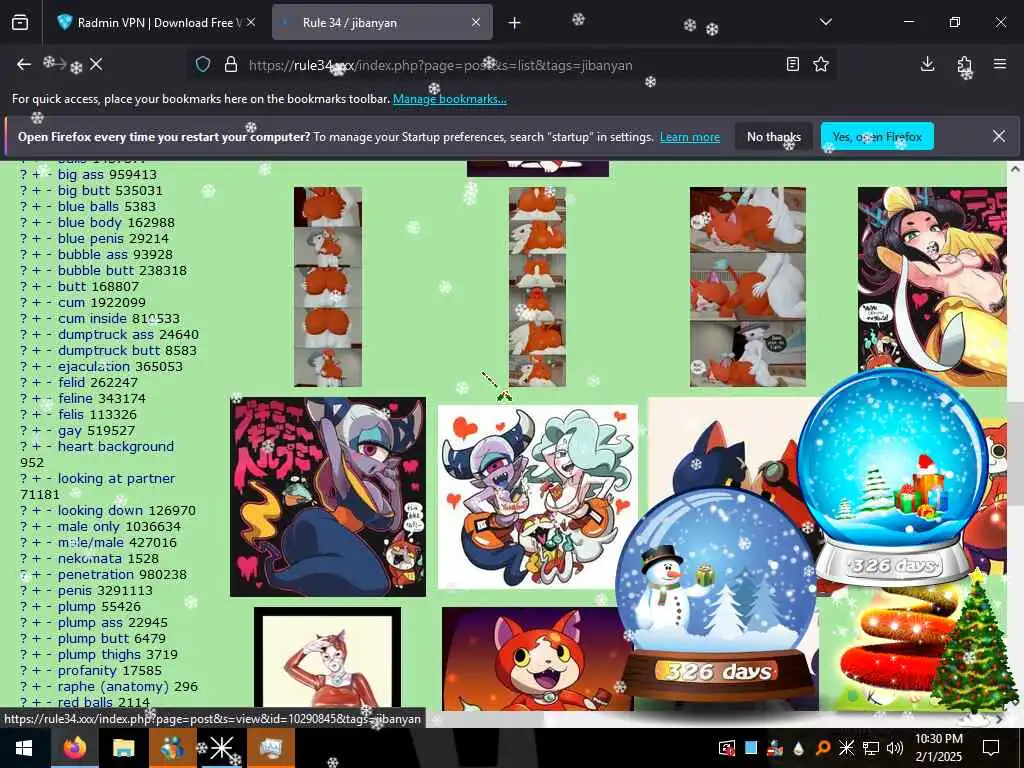Click Yes, open Firefox button
Viewport: 1024px width, 768px height.
coord(877,136)
